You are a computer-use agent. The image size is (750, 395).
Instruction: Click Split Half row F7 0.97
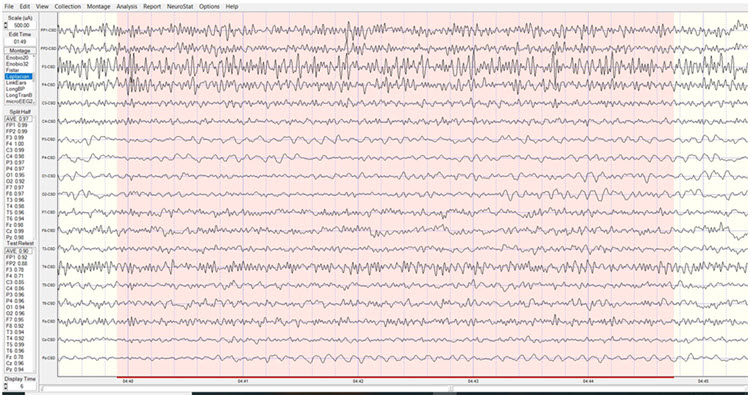(x=16, y=188)
